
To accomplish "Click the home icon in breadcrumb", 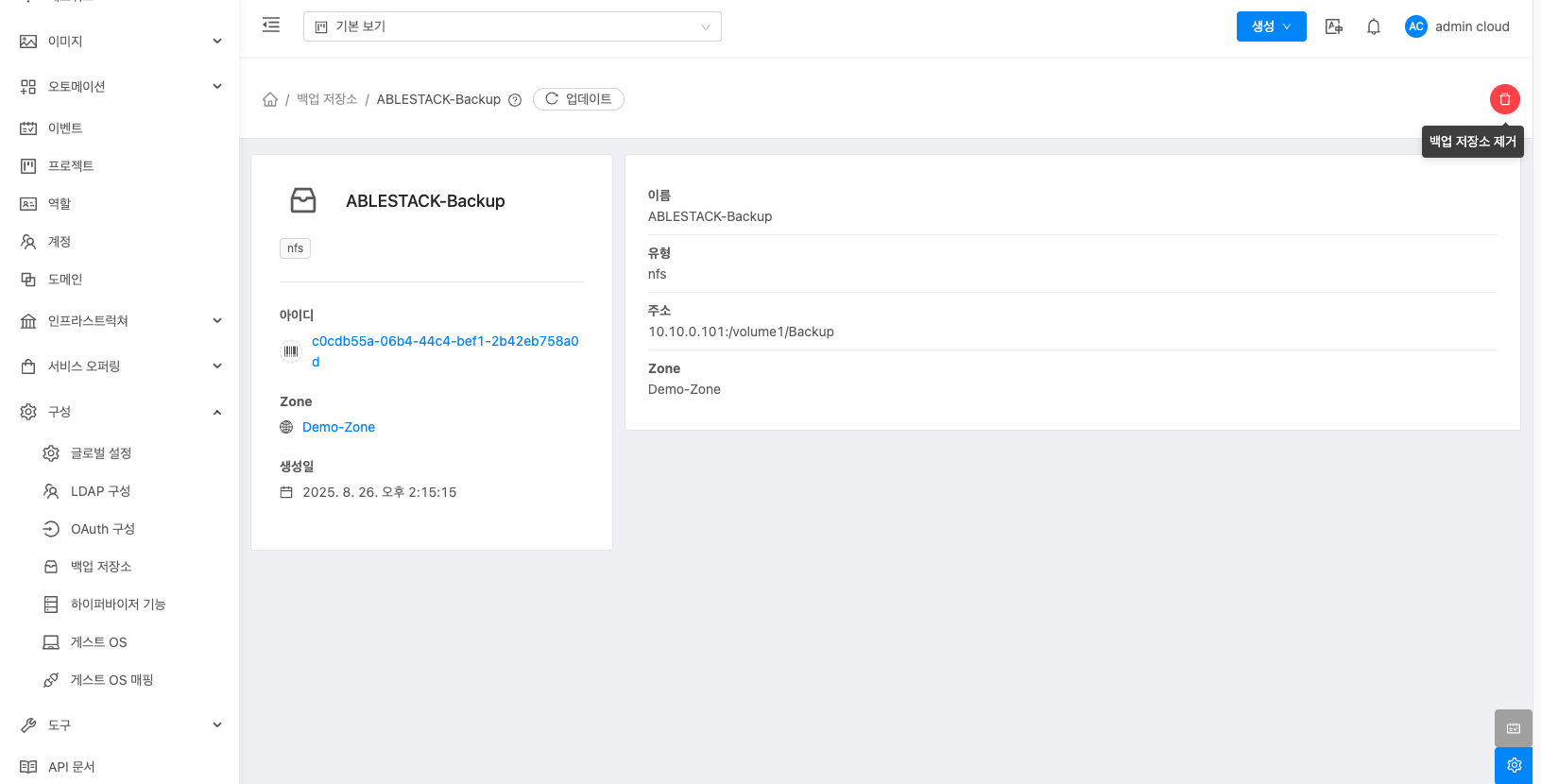I will pos(270,99).
